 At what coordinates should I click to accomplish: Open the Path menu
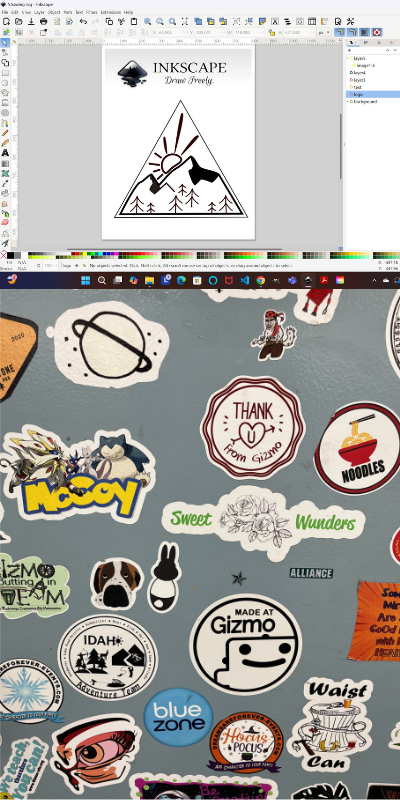(68, 12)
